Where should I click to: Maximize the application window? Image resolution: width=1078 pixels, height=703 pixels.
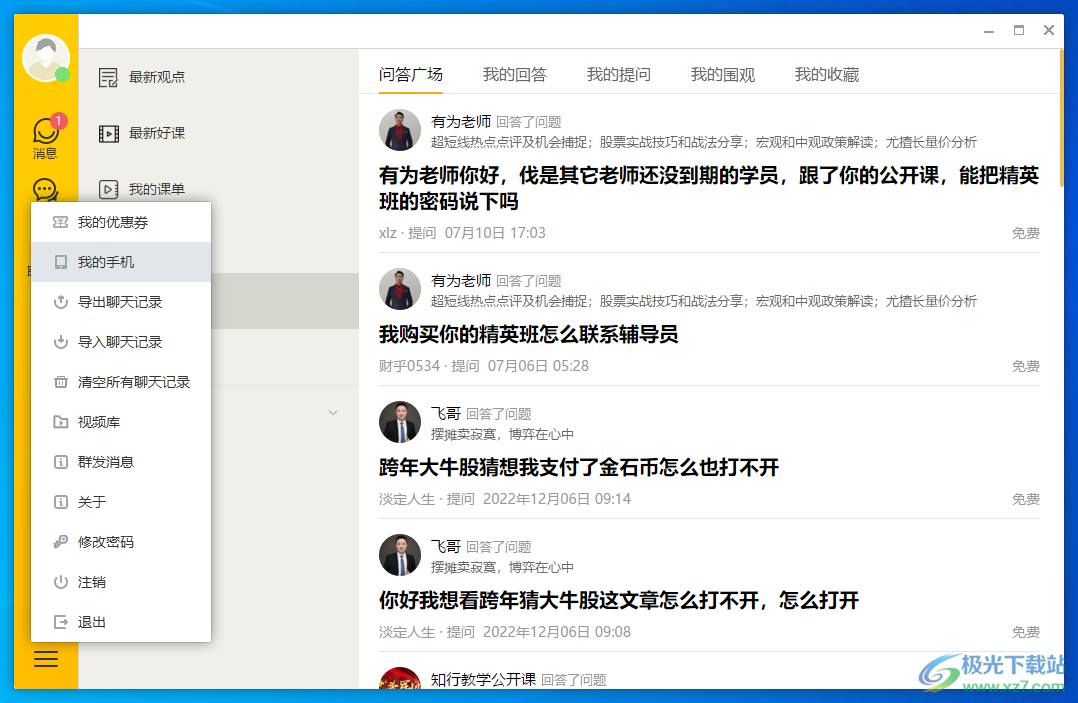click(1019, 30)
